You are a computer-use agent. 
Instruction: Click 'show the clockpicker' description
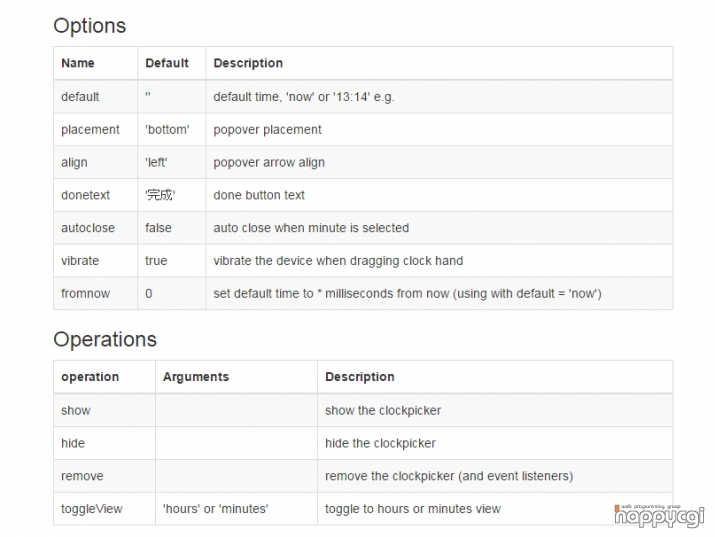click(383, 410)
